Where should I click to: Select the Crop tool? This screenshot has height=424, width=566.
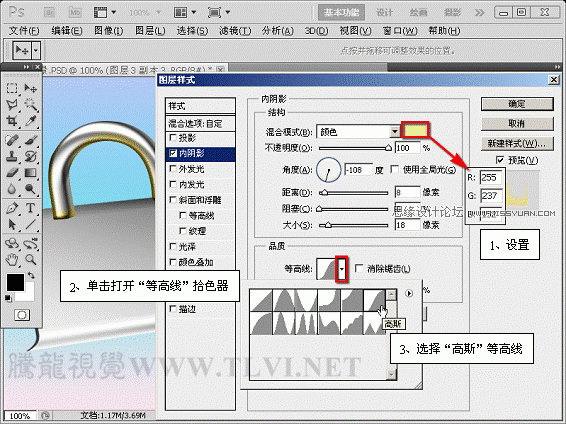[x=12, y=121]
